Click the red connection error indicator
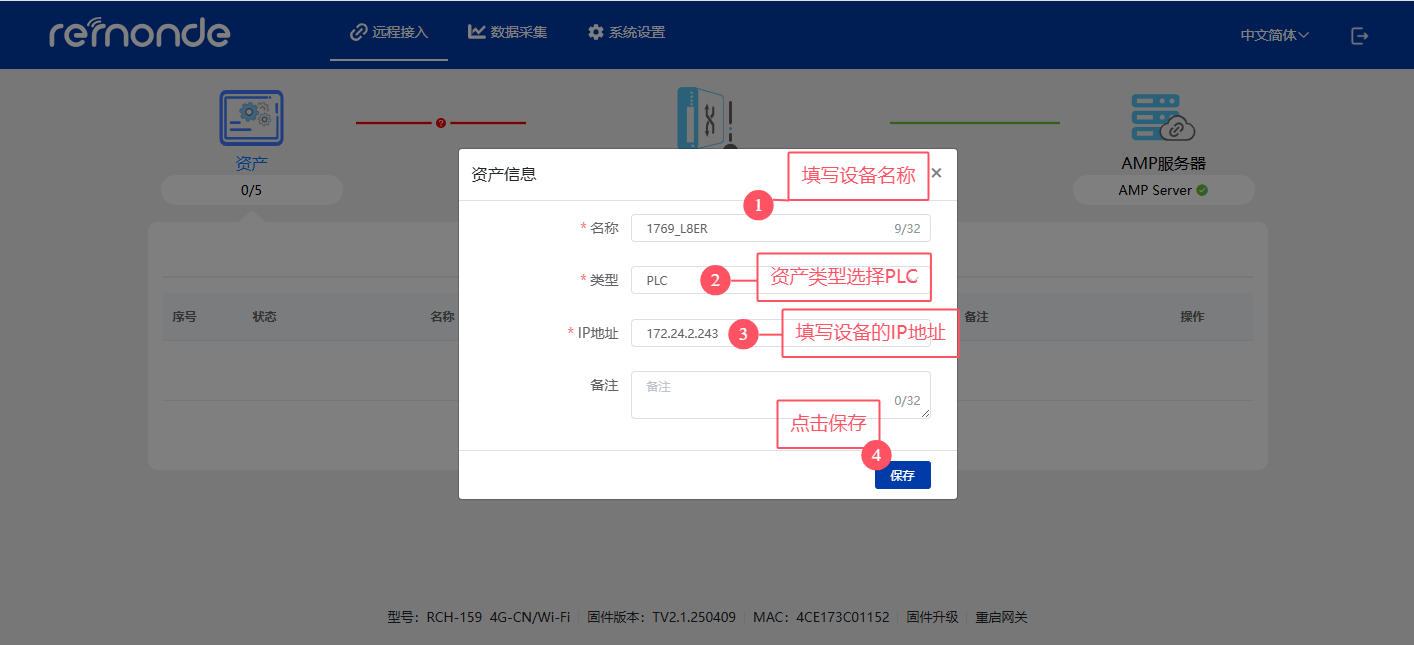 (x=440, y=123)
